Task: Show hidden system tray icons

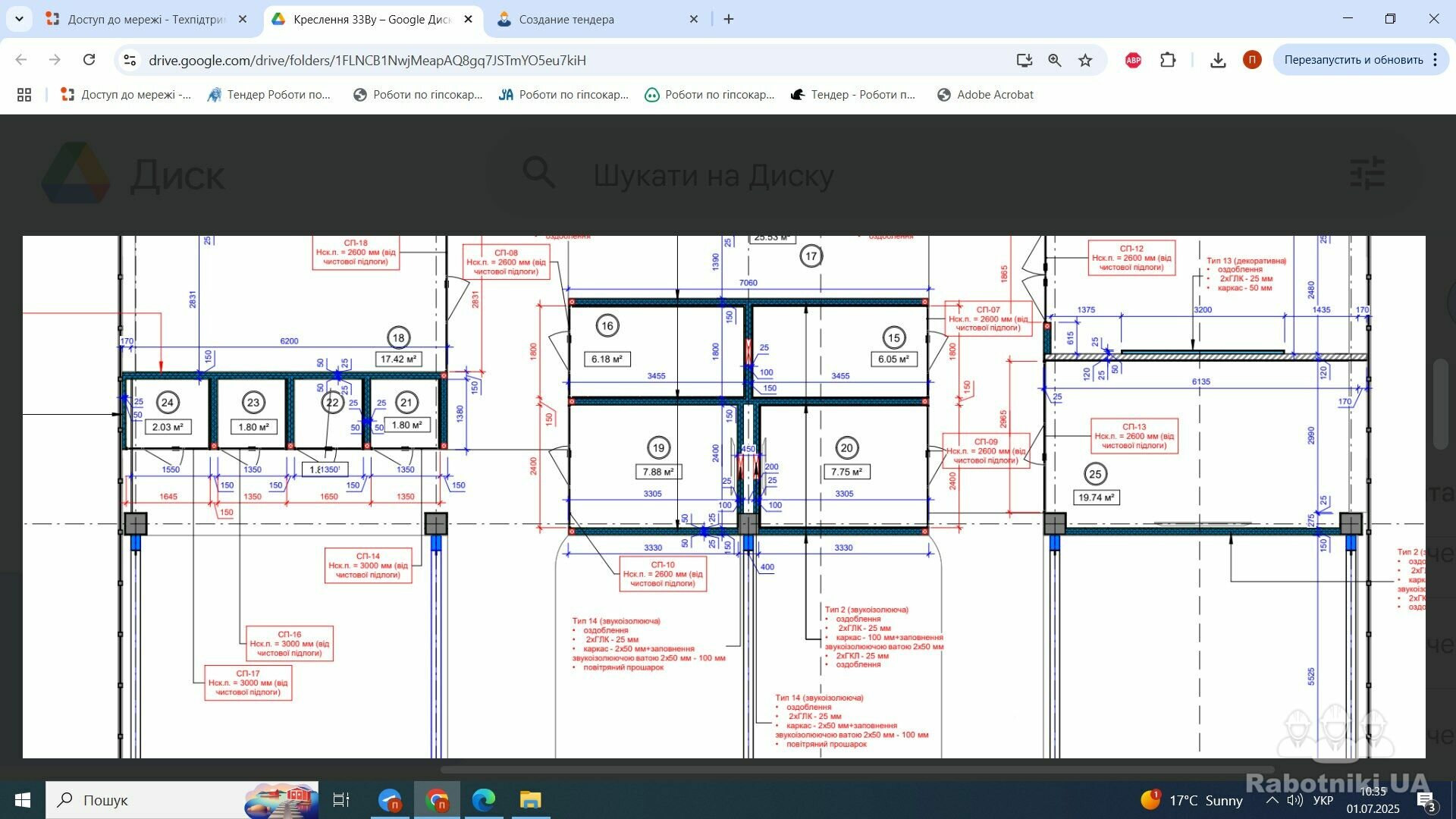Action: coord(1272,800)
